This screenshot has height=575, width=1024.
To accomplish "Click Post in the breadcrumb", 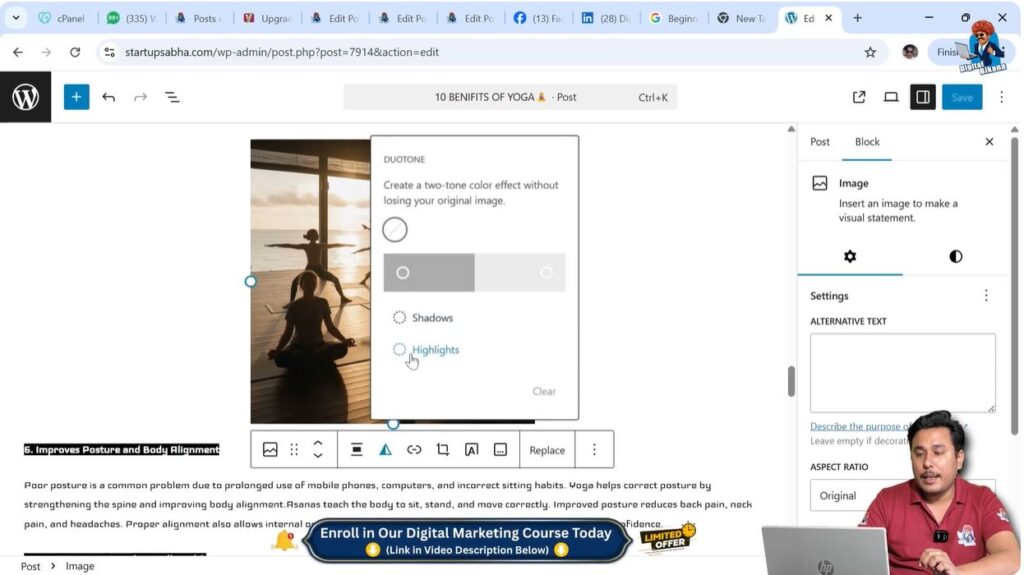I will pyautogui.click(x=30, y=567).
